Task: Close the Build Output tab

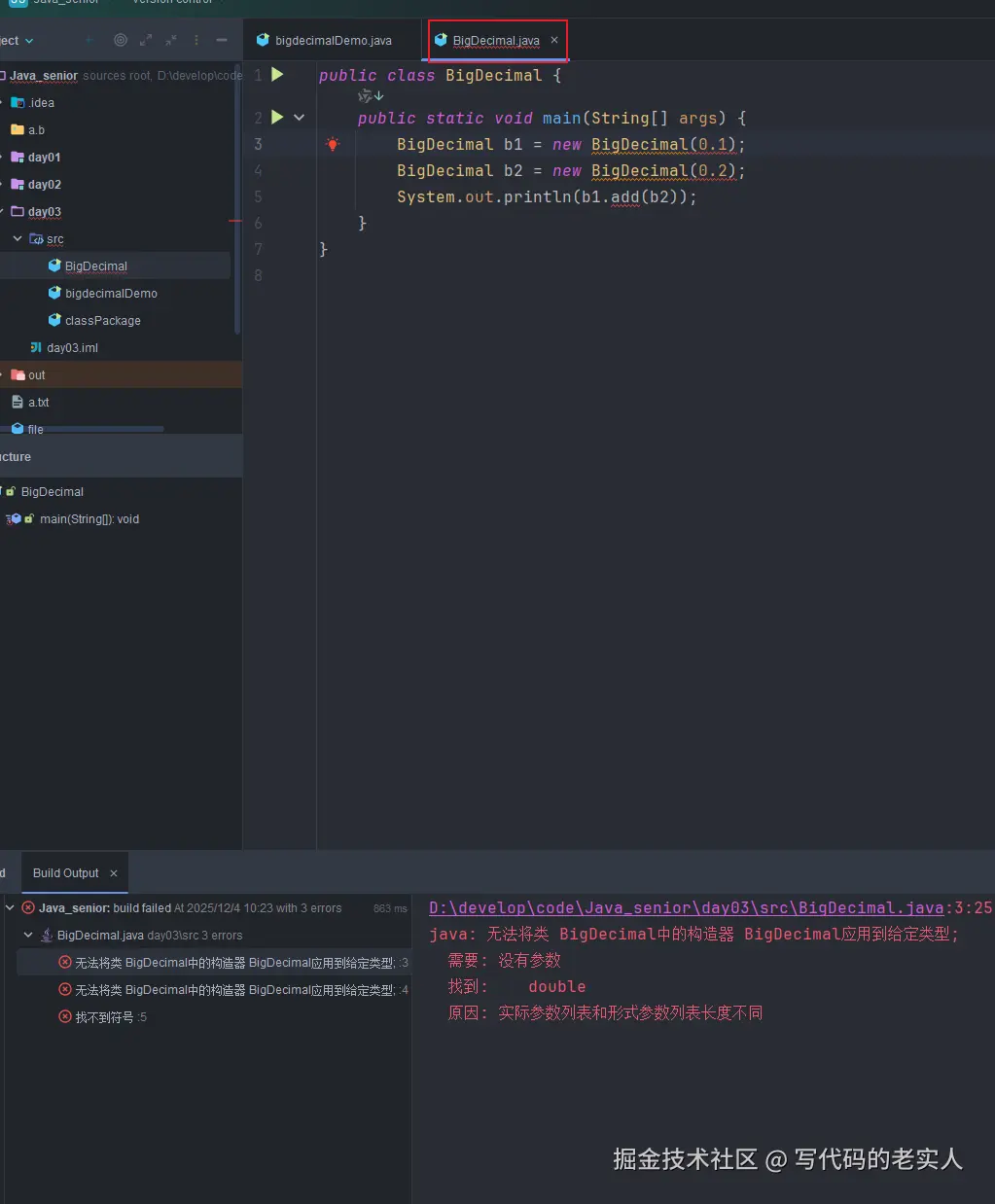Action: pos(114,873)
